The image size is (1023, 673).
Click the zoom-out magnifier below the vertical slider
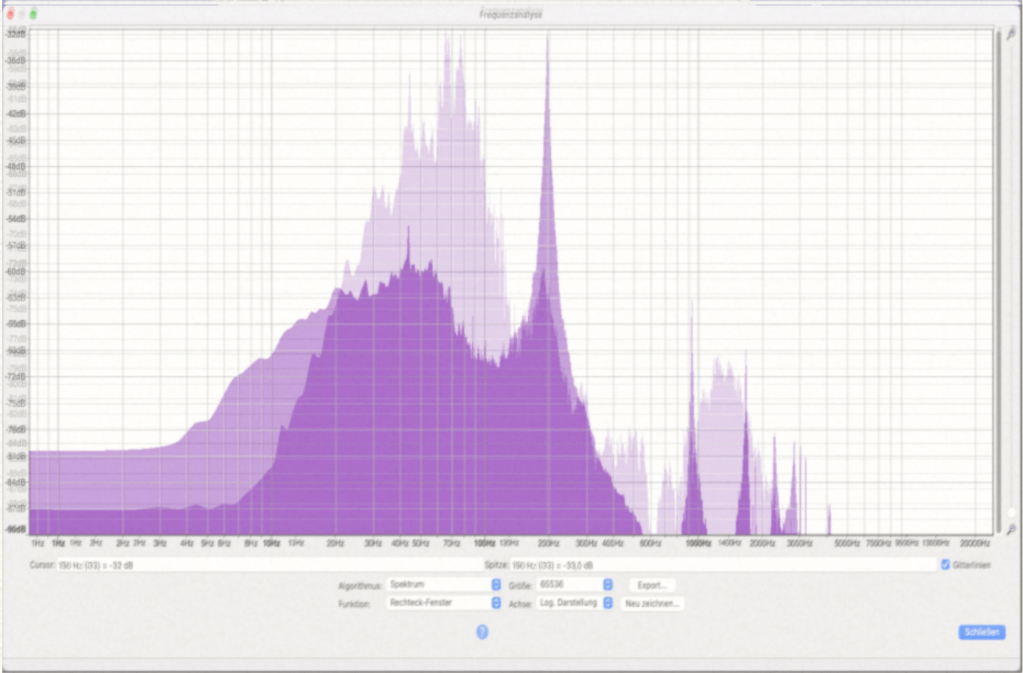[x=1012, y=528]
